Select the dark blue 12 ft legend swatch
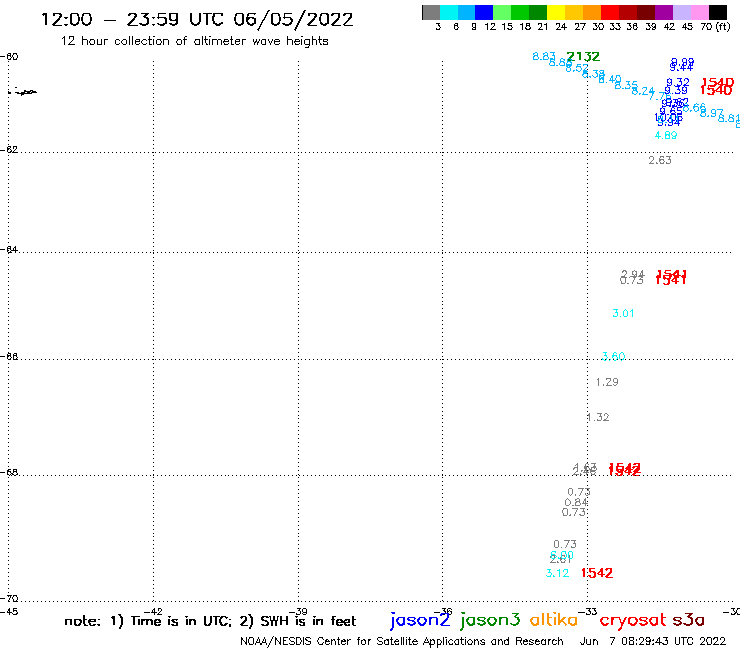 tap(484, 12)
